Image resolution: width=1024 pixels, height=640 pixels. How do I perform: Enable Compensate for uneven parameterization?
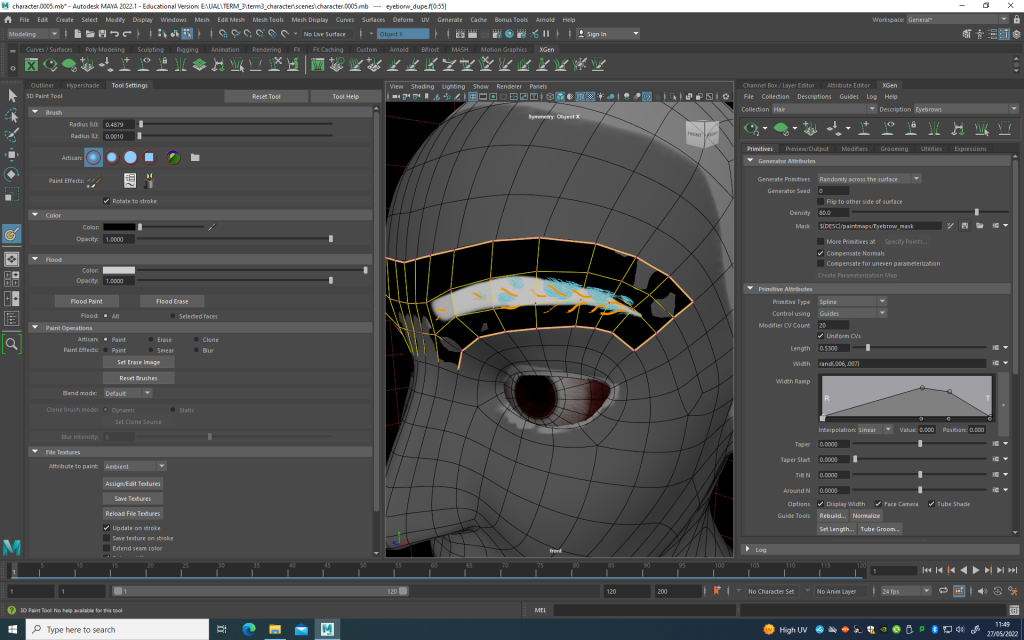click(821, 264)
